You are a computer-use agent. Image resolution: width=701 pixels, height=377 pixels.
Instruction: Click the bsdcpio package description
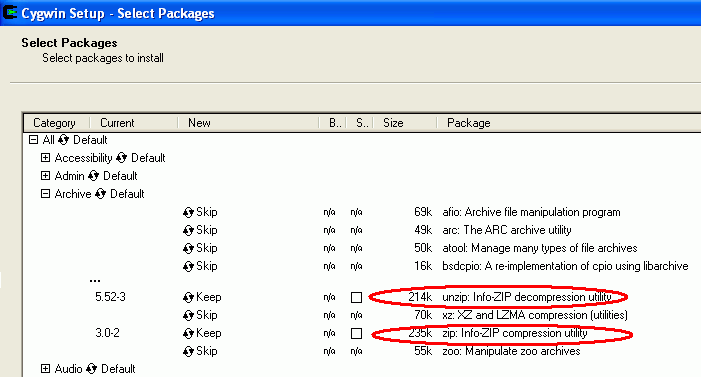pos(565,266)
